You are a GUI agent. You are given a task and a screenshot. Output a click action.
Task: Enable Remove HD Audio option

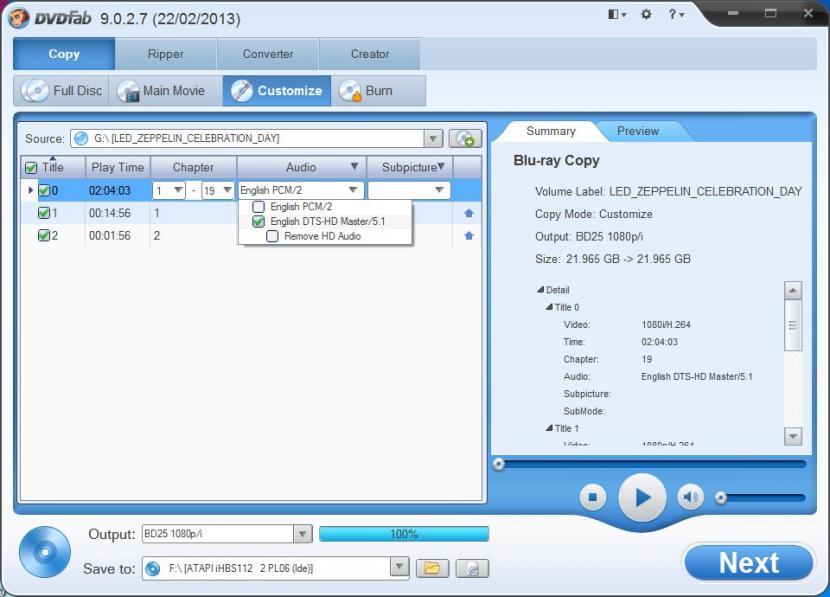pos(272,237)
